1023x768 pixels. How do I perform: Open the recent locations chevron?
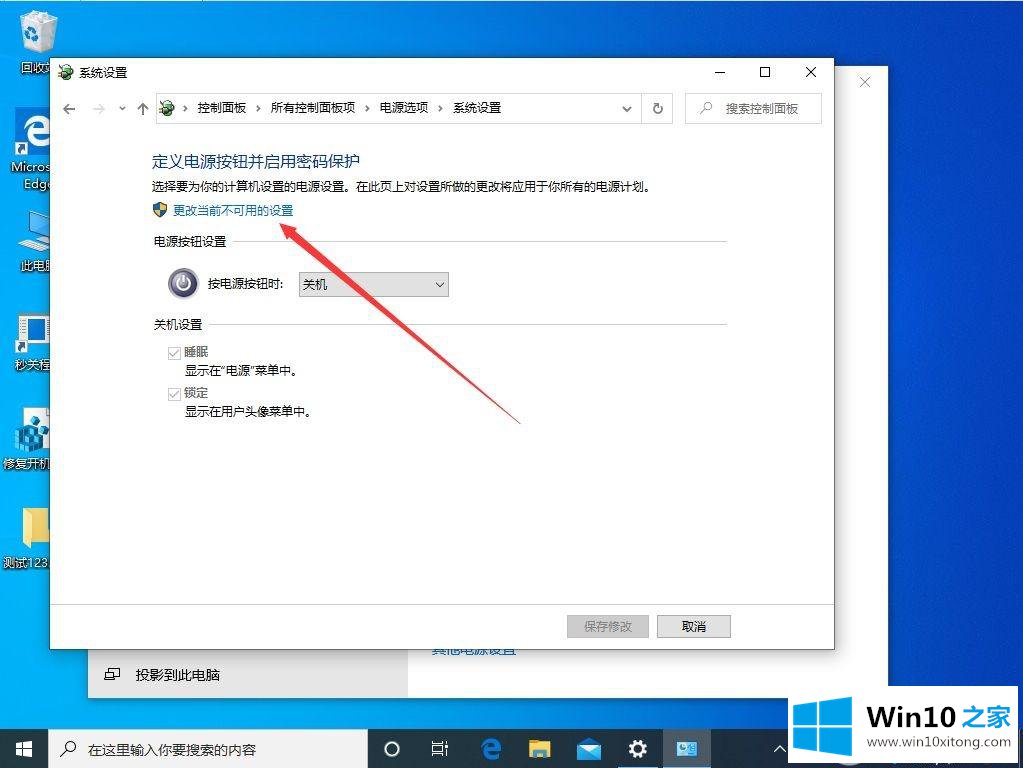[x=122, y=109]
